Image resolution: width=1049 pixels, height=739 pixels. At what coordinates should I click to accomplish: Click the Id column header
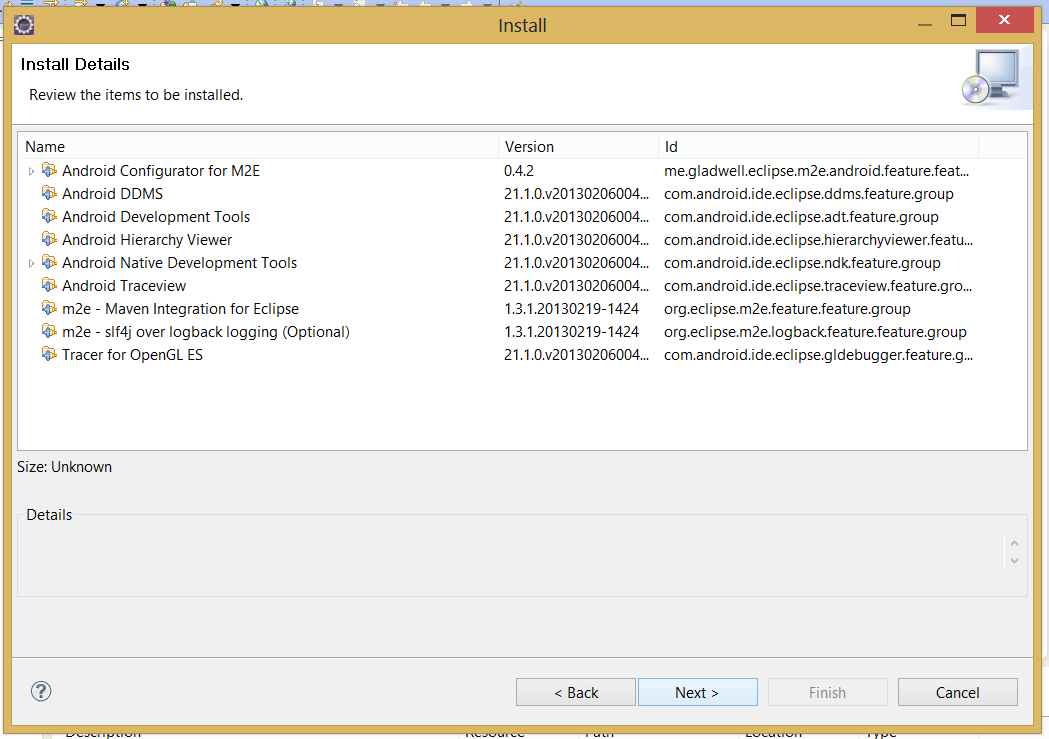817,147
